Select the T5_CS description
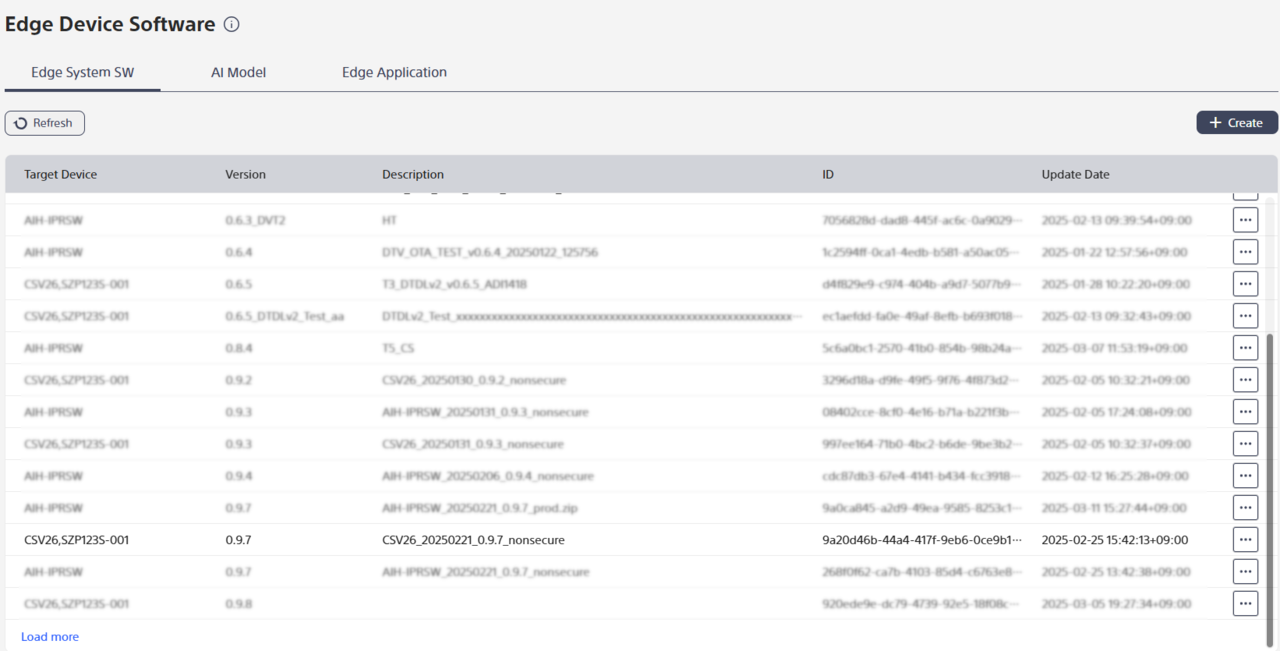This screenshot has width=1280, height=651. coord(398,348)
